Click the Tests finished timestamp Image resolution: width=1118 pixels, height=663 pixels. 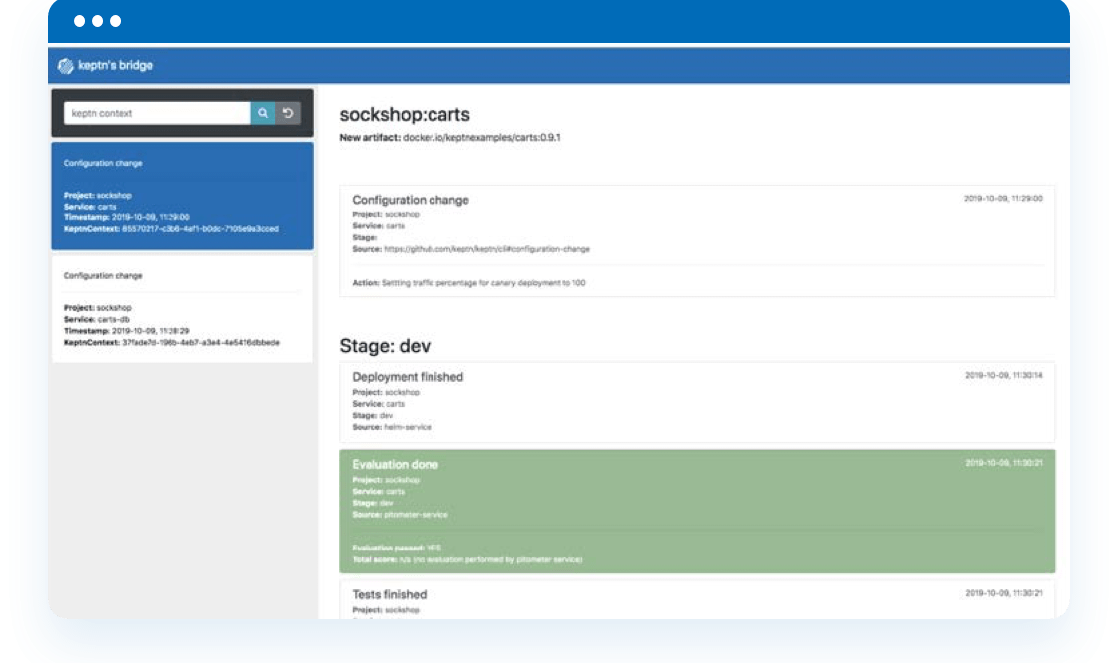[x=1003, y=593]
